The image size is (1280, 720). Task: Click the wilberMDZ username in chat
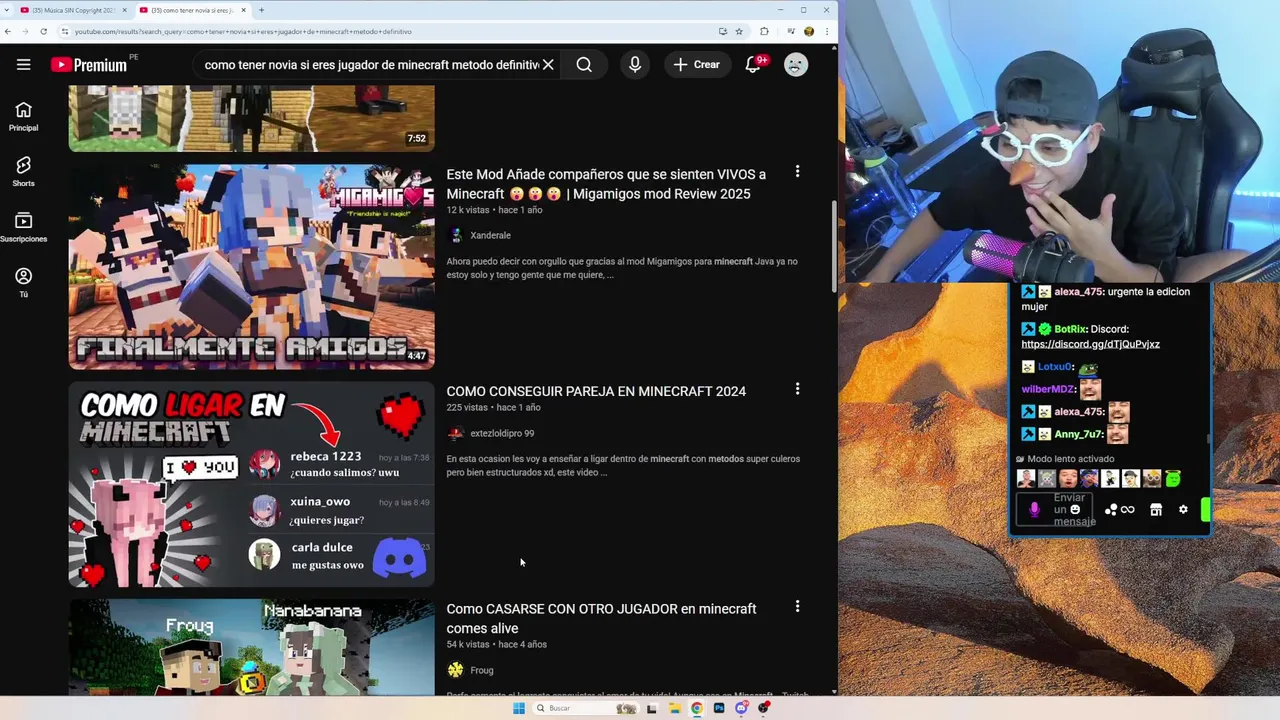pos(1047,389)
